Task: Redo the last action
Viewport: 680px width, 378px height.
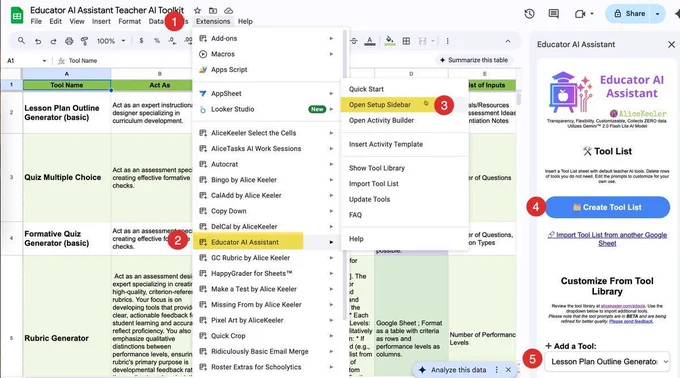Action: (x=53, y=41)
